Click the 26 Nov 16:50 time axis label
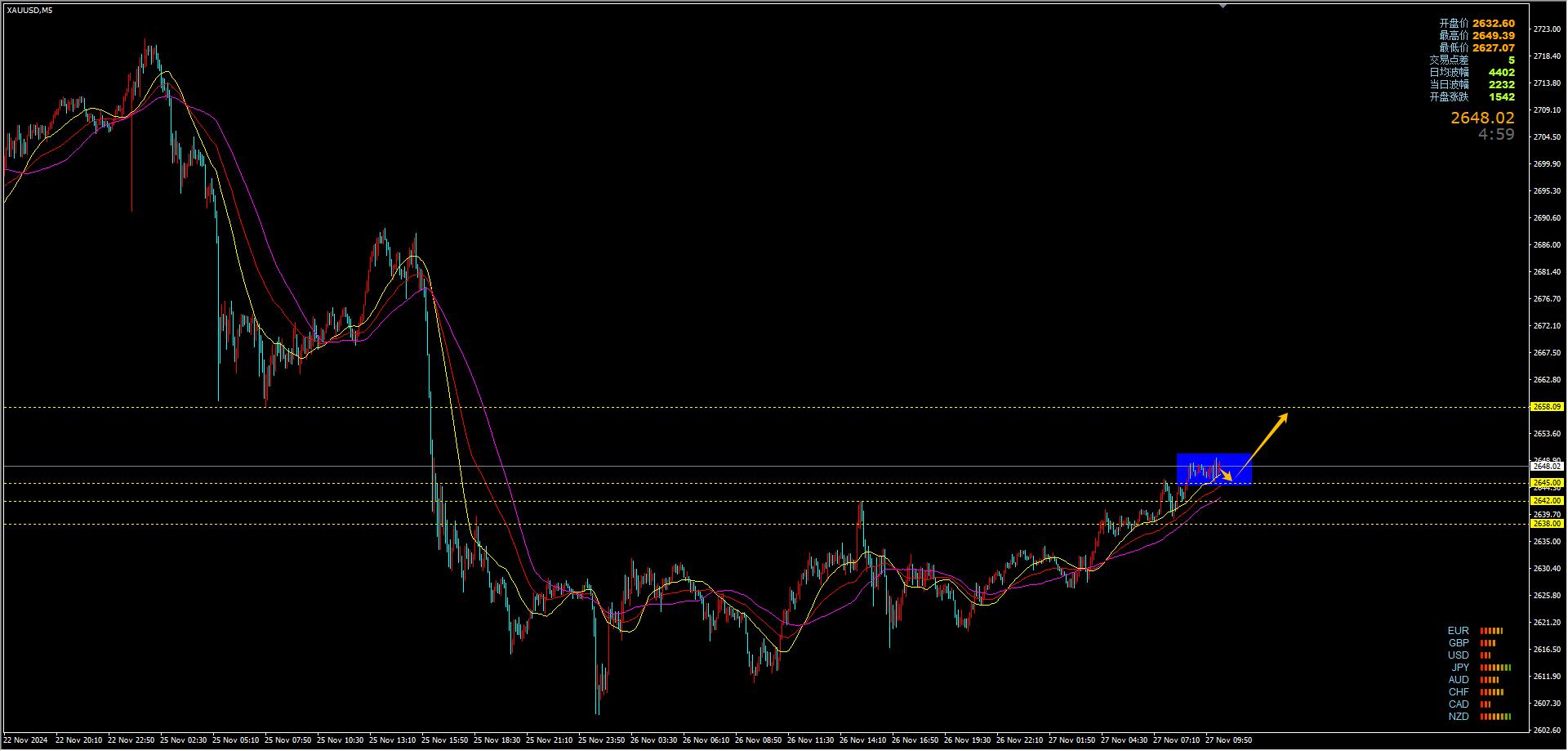The image size is (1568, 751). click(915, 740)
